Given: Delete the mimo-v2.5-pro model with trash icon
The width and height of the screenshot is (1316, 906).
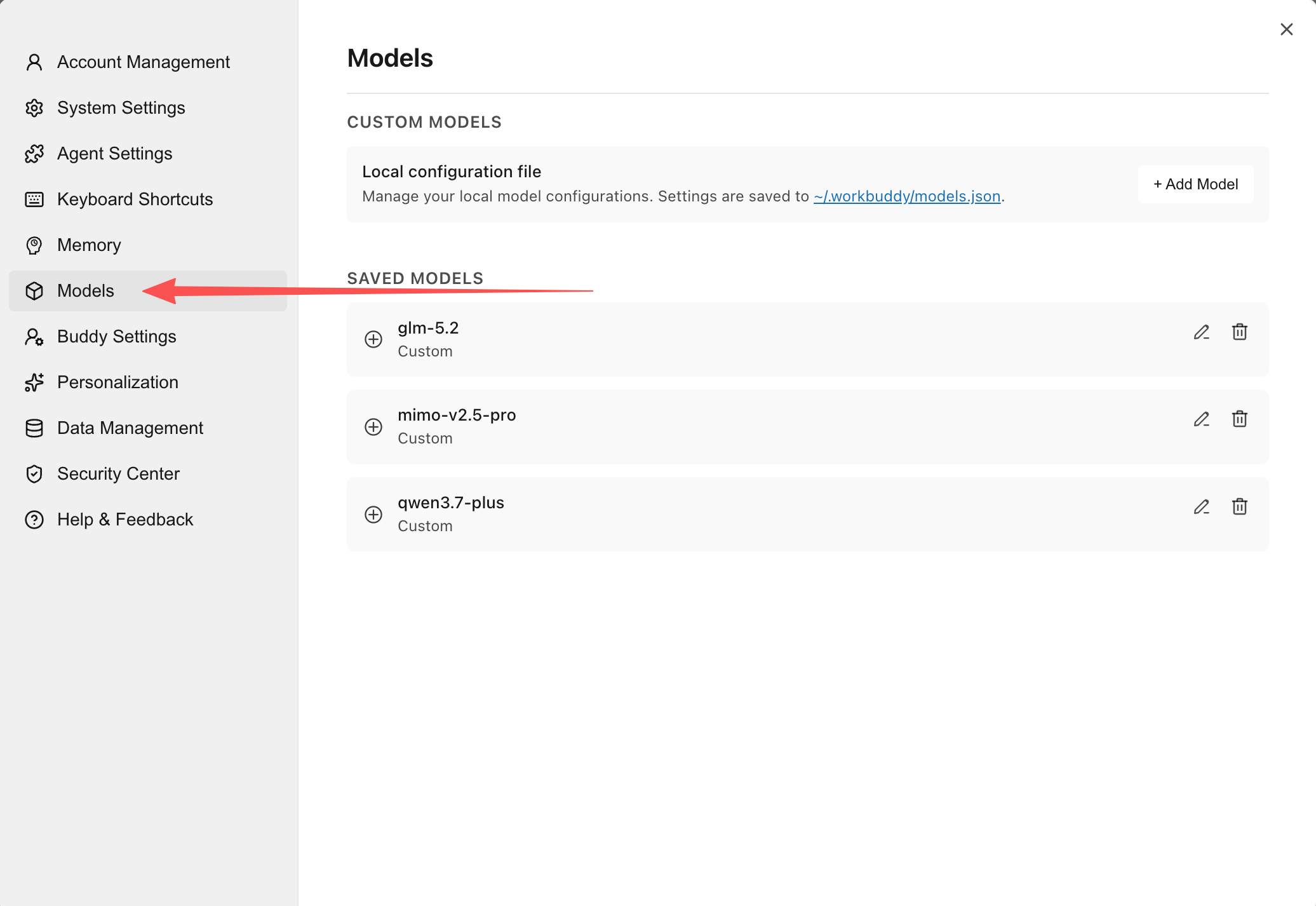Looking at the screenshot, I should [x=1240, y=419].
